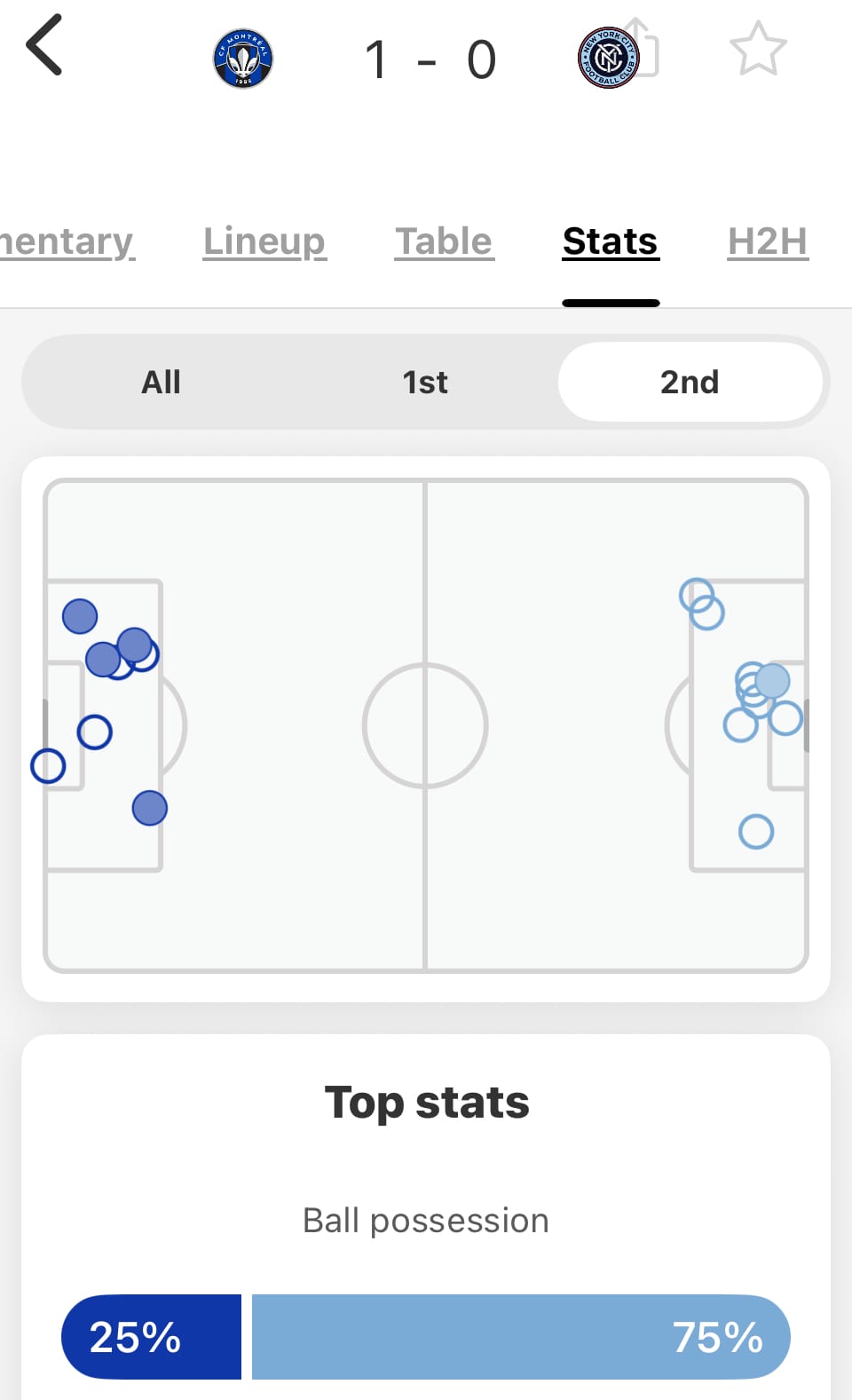
Task: Switch to the Table tab
Action: click(444, 241)
